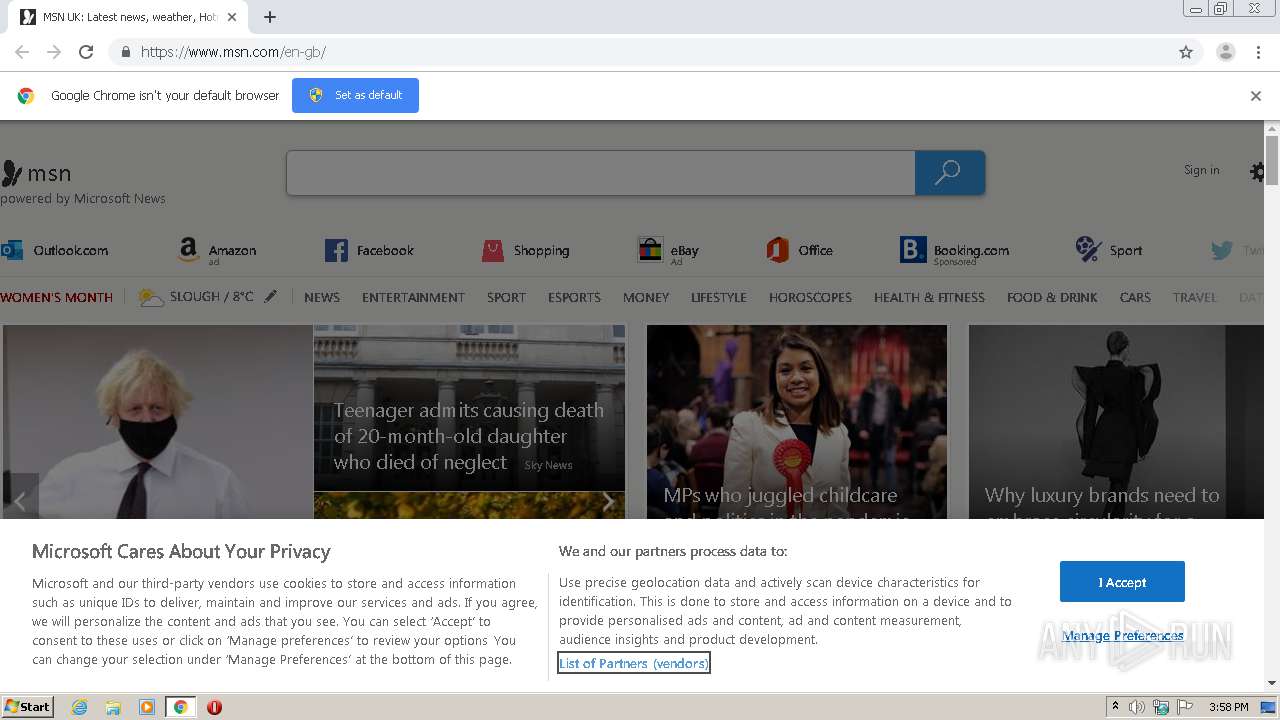This screenshot has height=720, width=1280.
Task: Set Chrome as default browser
Action: point(355,95)
